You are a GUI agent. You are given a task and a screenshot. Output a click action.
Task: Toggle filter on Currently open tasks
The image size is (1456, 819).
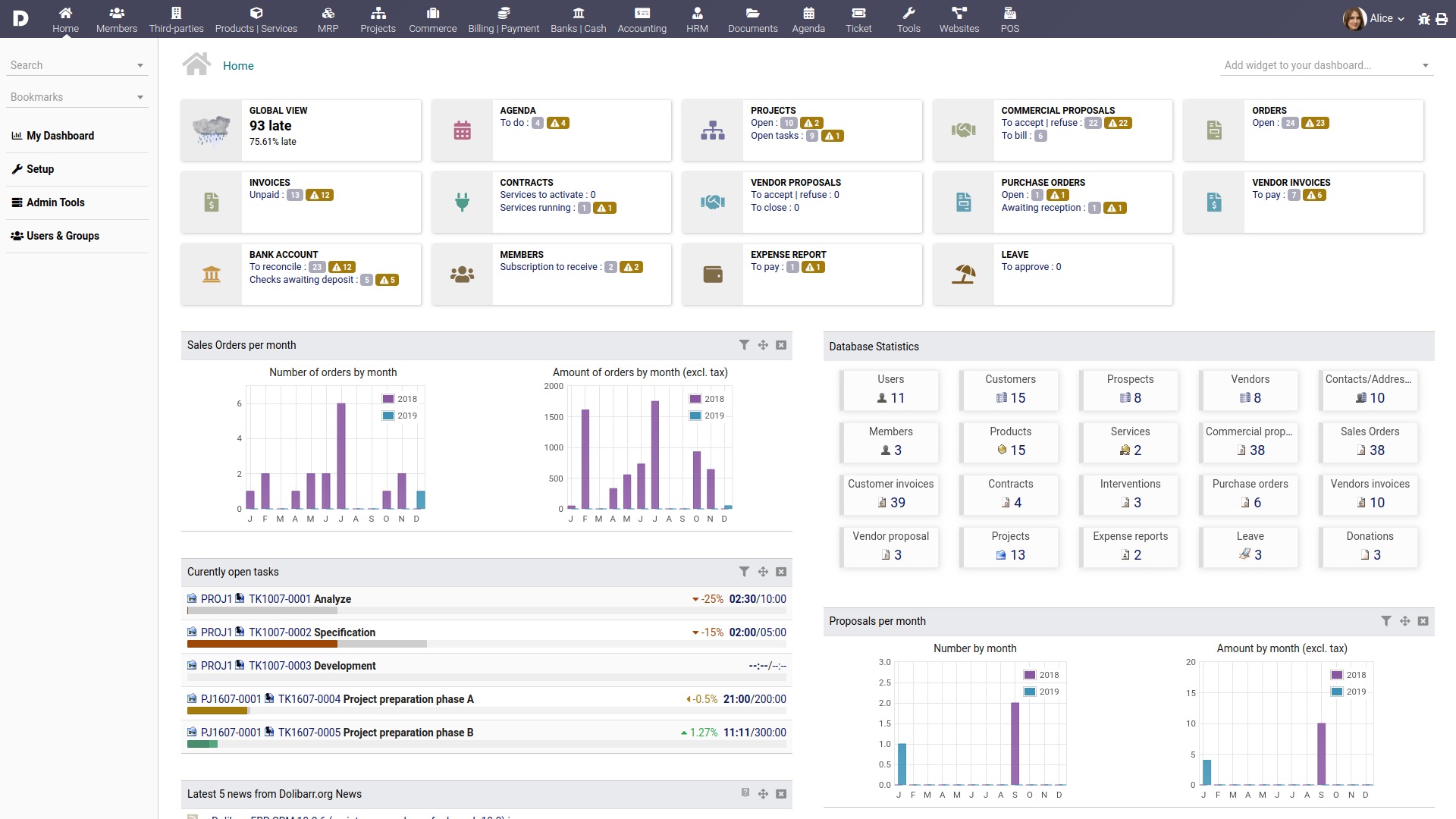(744, 571)
